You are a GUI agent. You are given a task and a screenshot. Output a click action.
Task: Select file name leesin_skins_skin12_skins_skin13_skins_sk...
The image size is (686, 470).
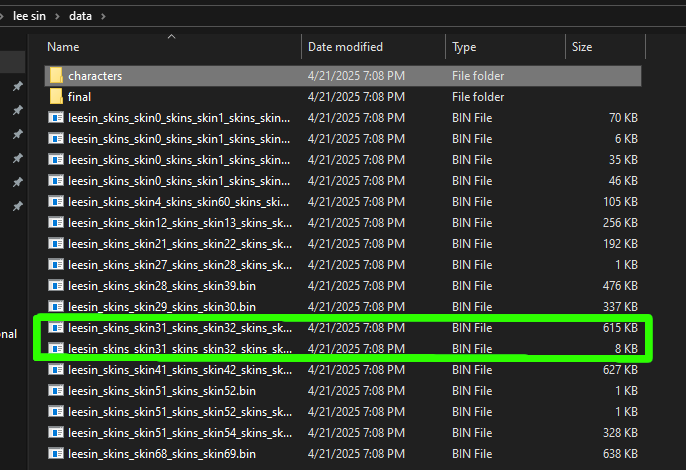180,223
